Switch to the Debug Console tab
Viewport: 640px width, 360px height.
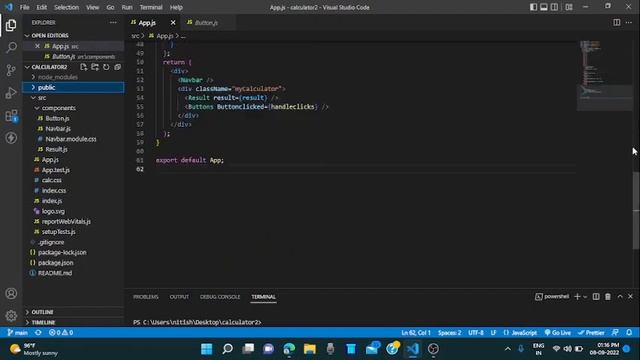coord(220,297)
